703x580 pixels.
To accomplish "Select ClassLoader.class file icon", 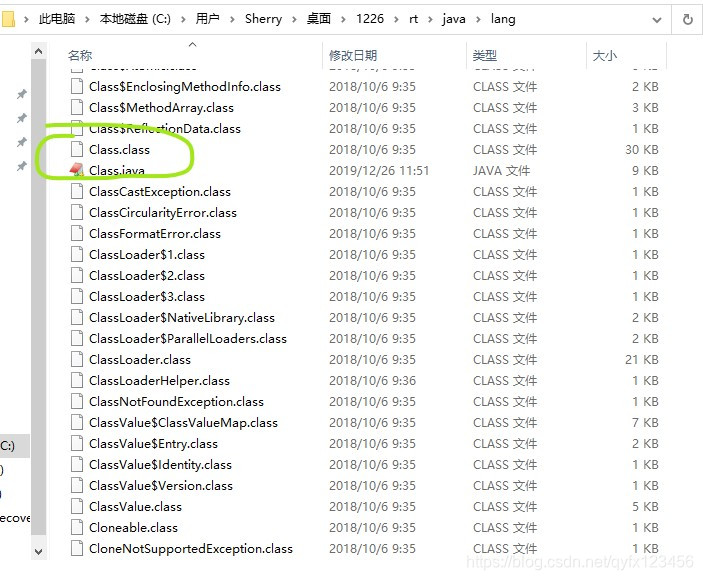I will 77,359.
